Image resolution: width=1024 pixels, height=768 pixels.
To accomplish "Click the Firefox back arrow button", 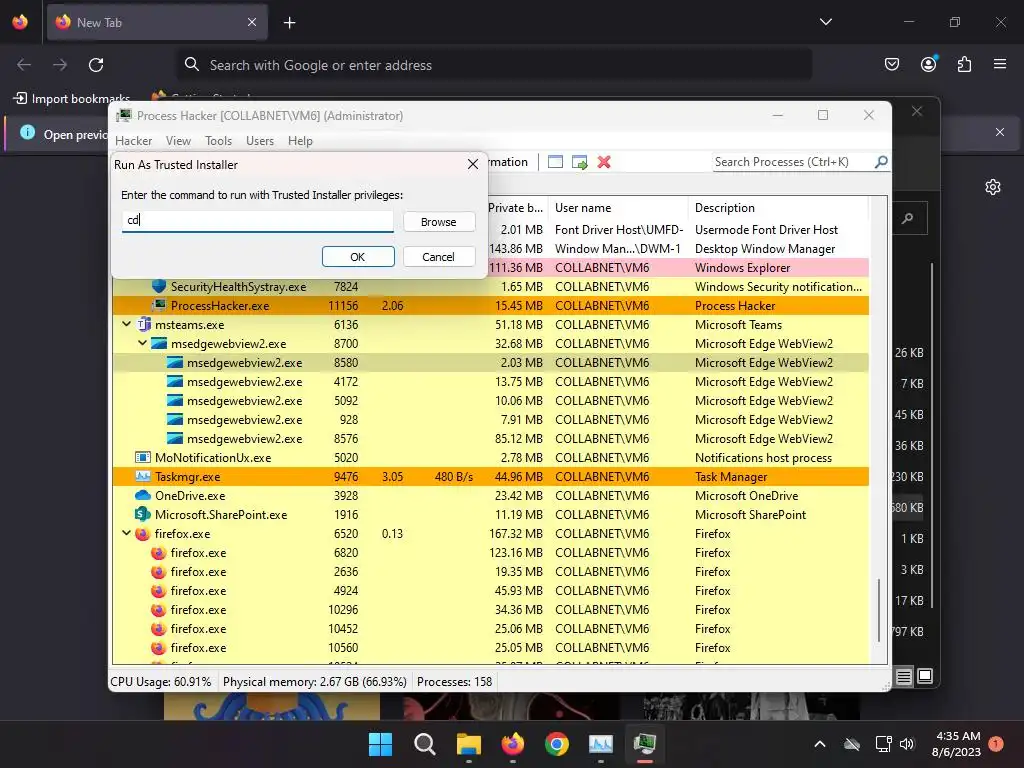I will [24, 65].
